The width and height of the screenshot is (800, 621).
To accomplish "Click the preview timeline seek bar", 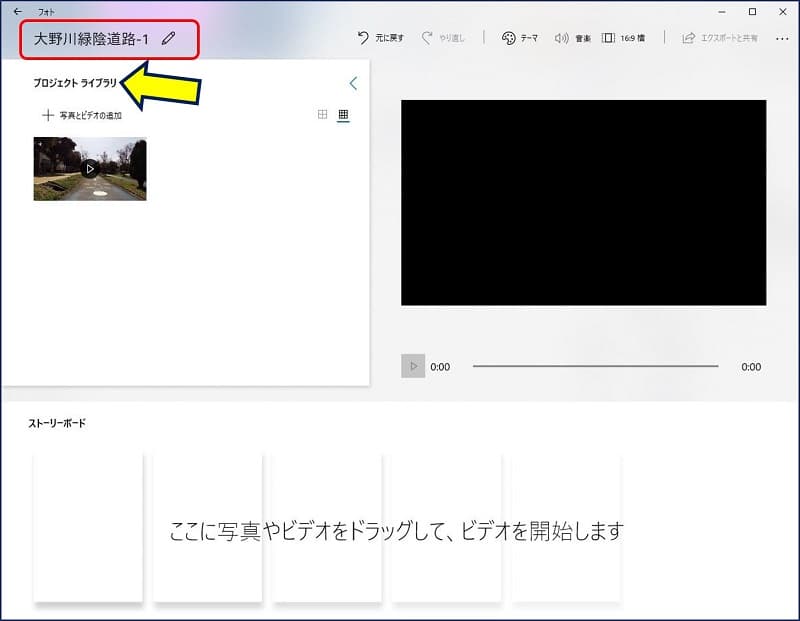I will point(595,366).
